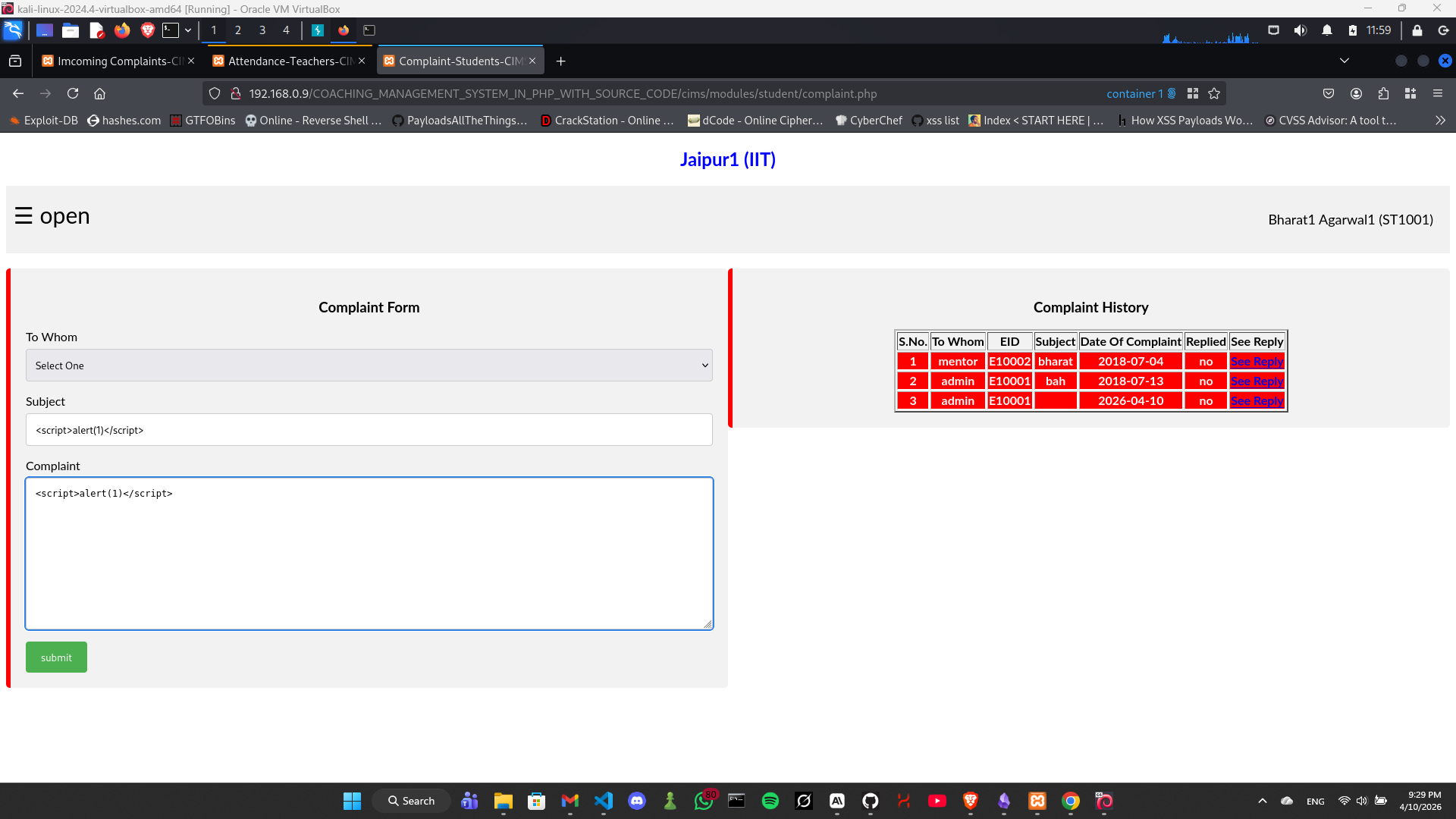The width and height of the screenshot is (1456, 819).
Task: Expand the 'To Whom' Select One dropdown
Action: click(369, 366)
